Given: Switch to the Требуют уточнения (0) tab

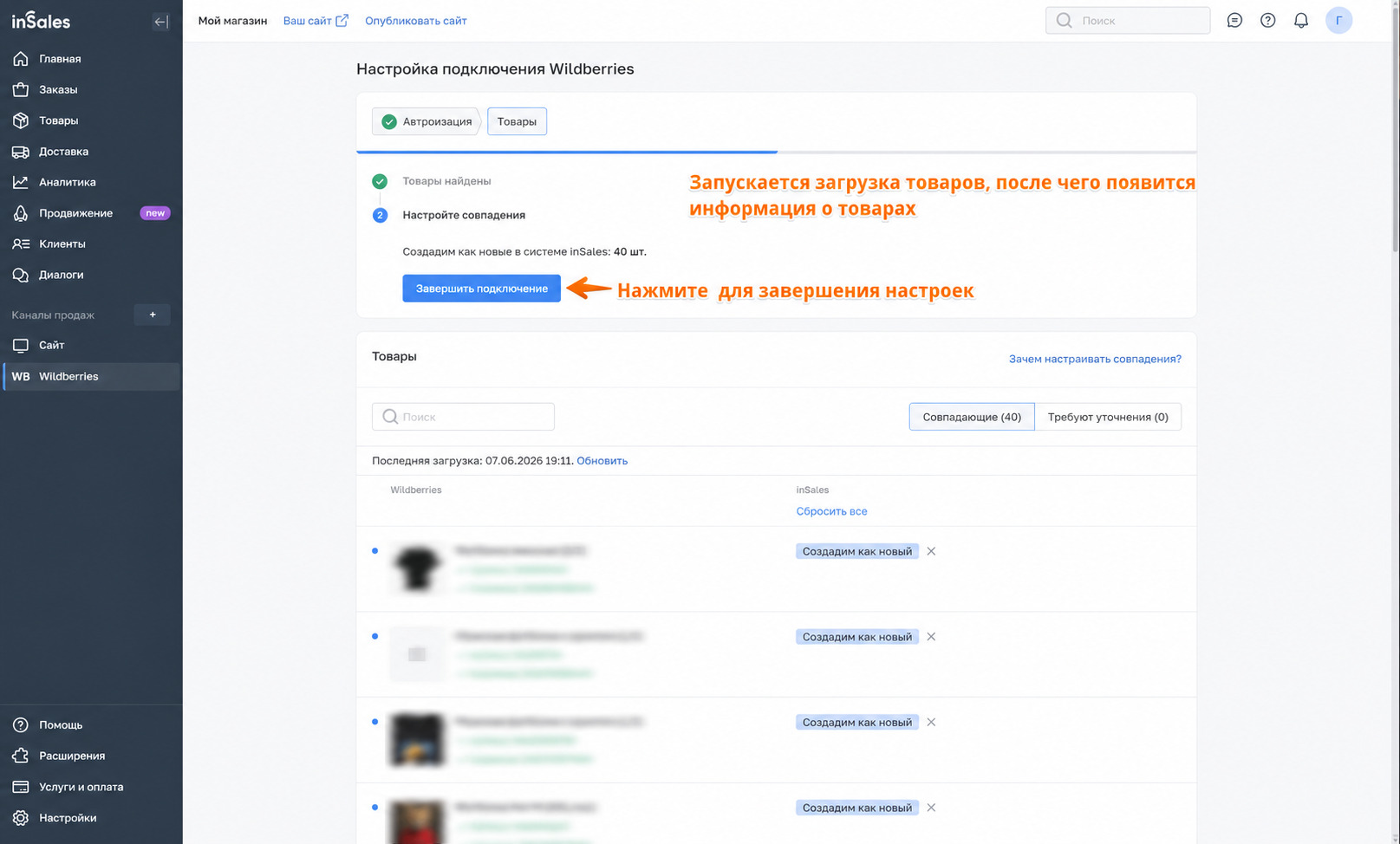Looking at the screenshot, I should click(x=1108, y=417).
